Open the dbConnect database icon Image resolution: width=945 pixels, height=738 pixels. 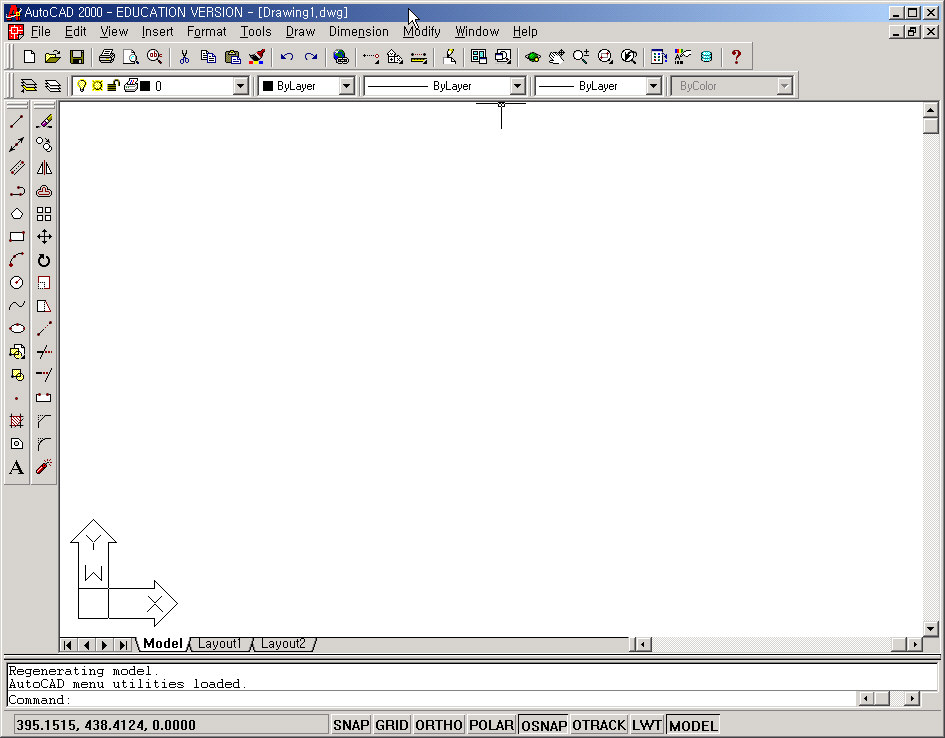706,57
